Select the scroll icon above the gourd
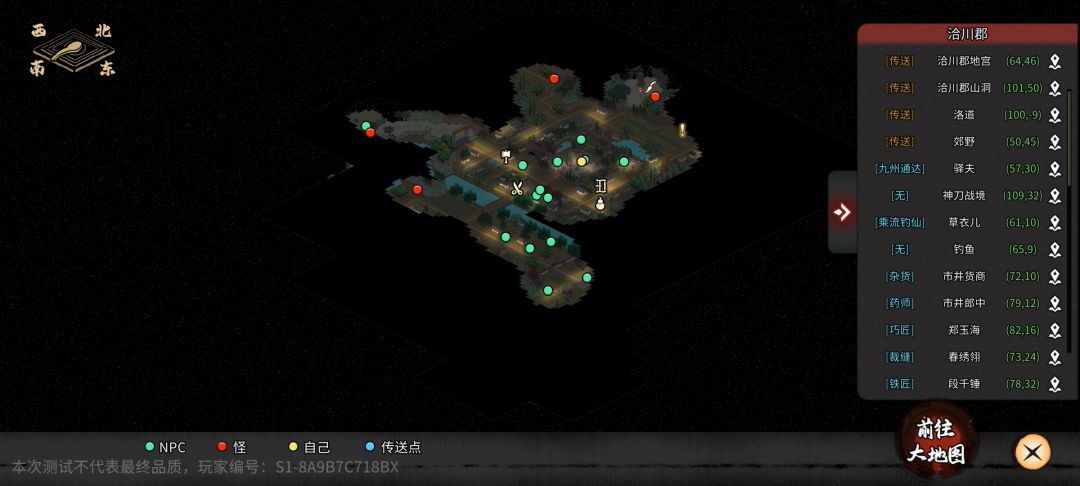This screenshot has height=486, width=1080. click(601, 186)
